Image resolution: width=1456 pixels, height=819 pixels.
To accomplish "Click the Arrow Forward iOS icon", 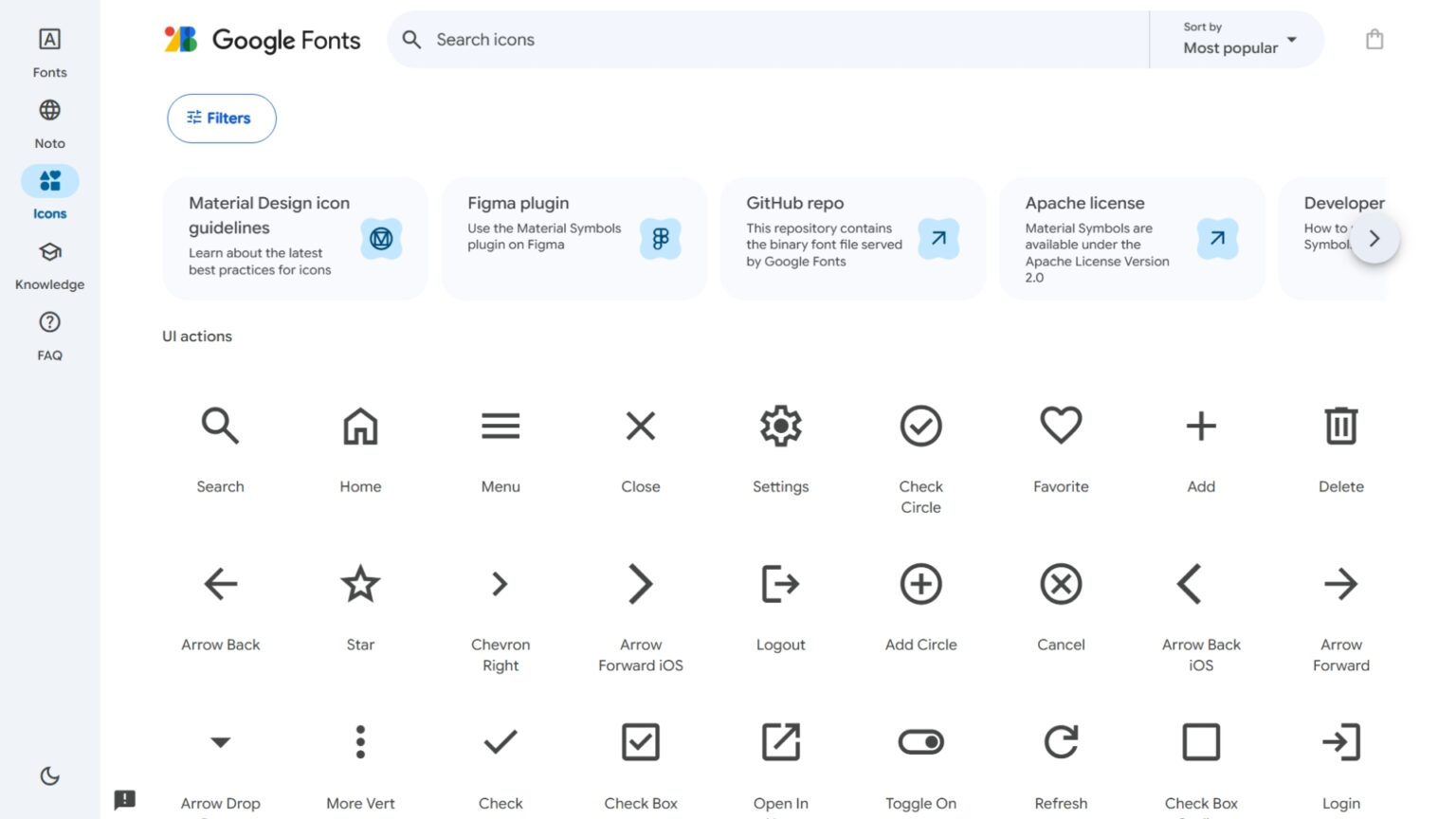I will click(x=640, y=584).
